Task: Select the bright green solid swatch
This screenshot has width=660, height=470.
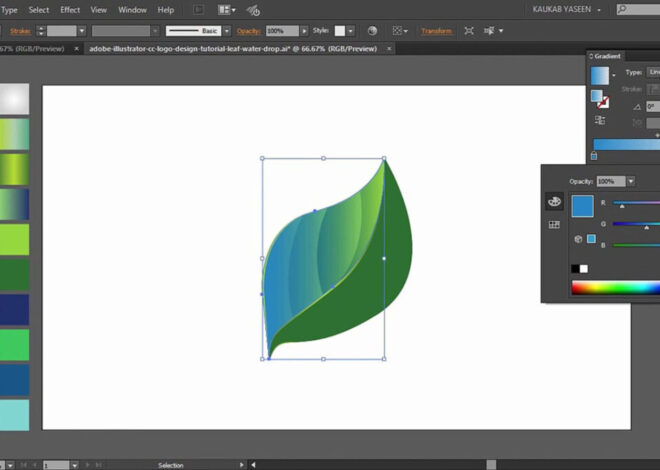Action: [14, 345]
